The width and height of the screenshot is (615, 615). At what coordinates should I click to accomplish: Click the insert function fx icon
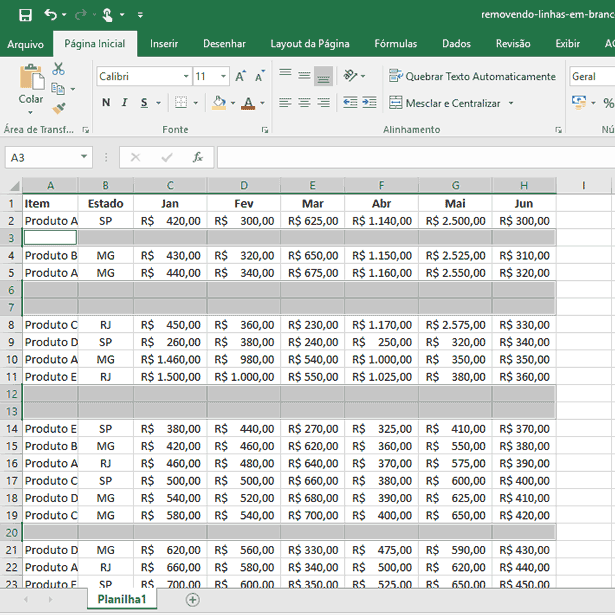(198, 158)
